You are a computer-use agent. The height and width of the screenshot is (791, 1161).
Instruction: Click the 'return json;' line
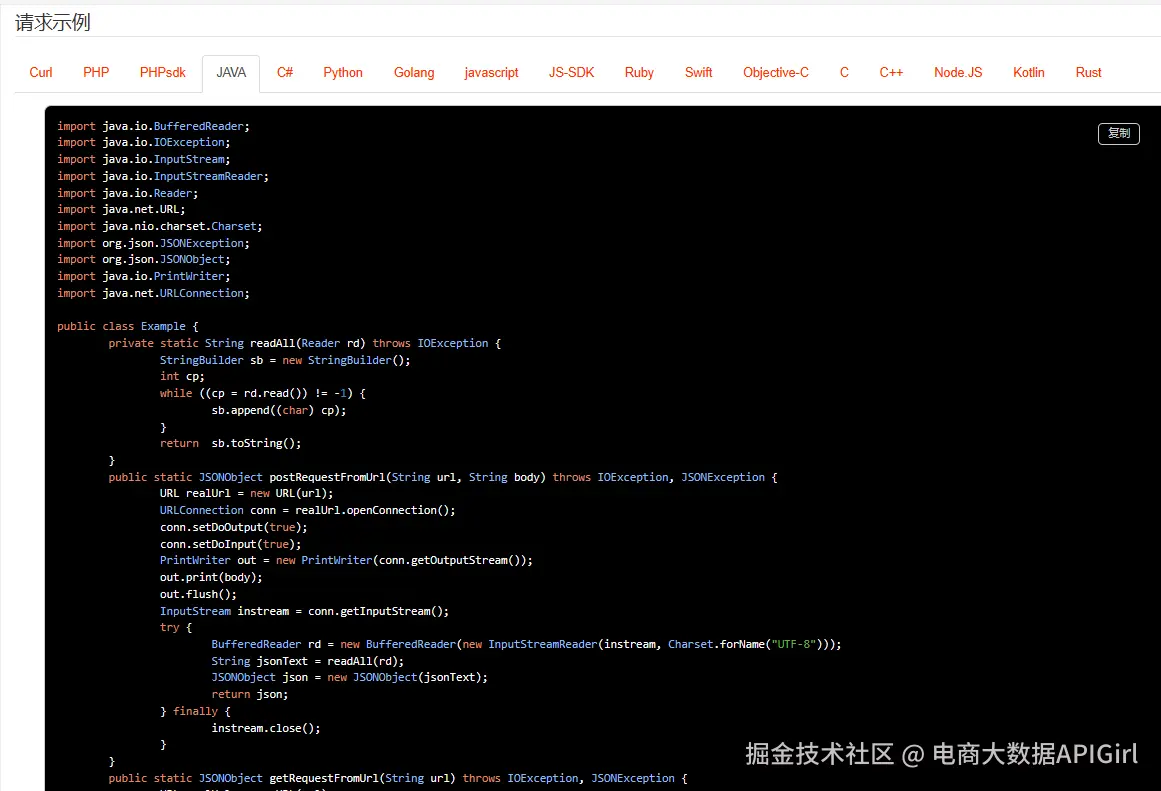250,694
